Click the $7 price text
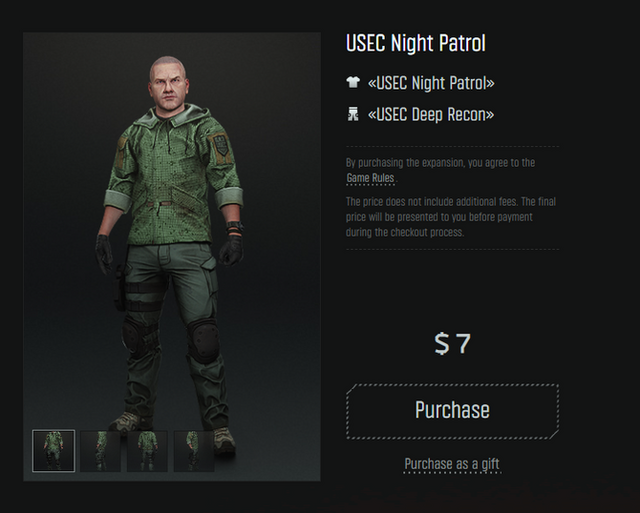This screenshot has height=513, width=640. click(452, 344)
